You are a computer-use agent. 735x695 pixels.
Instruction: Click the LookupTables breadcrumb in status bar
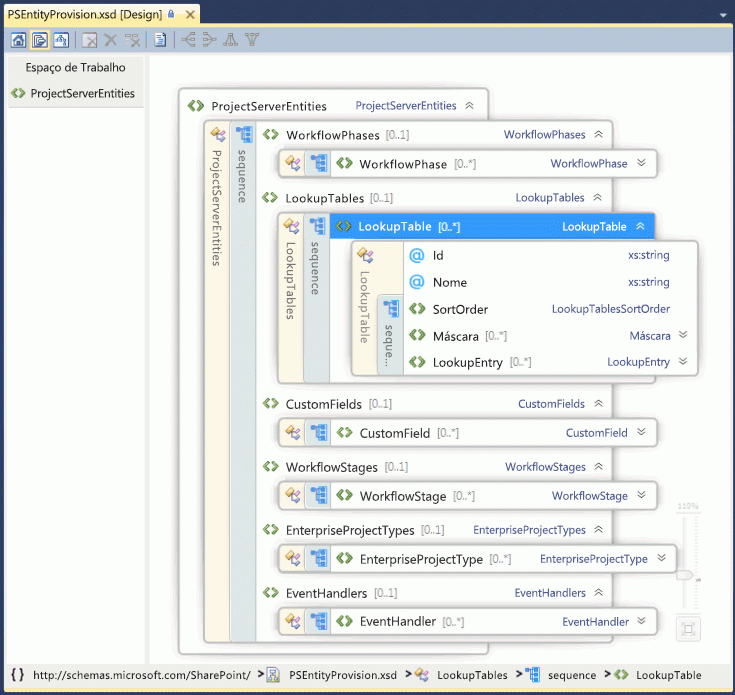472,675
